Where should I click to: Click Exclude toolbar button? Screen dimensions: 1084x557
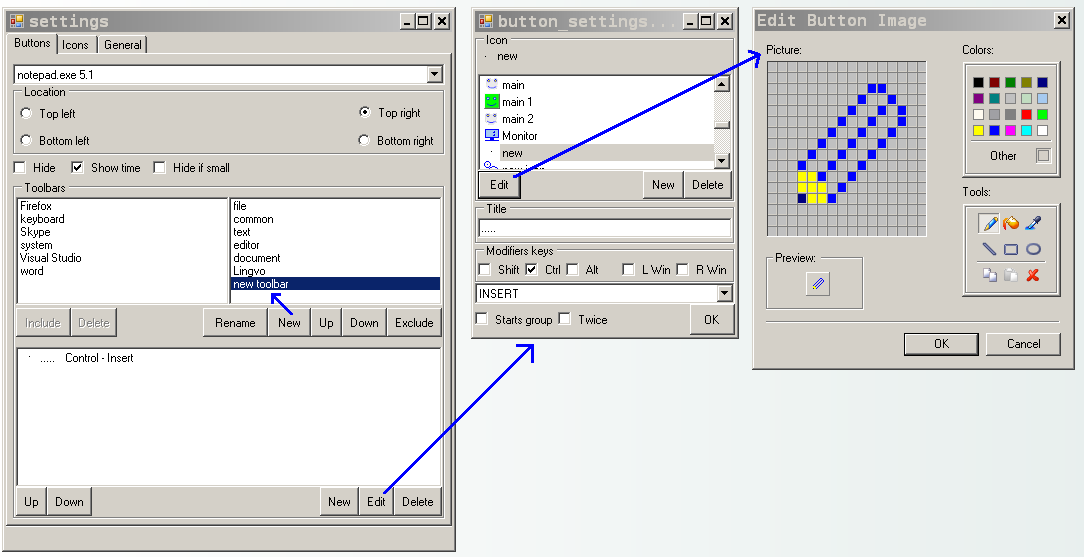414,323
